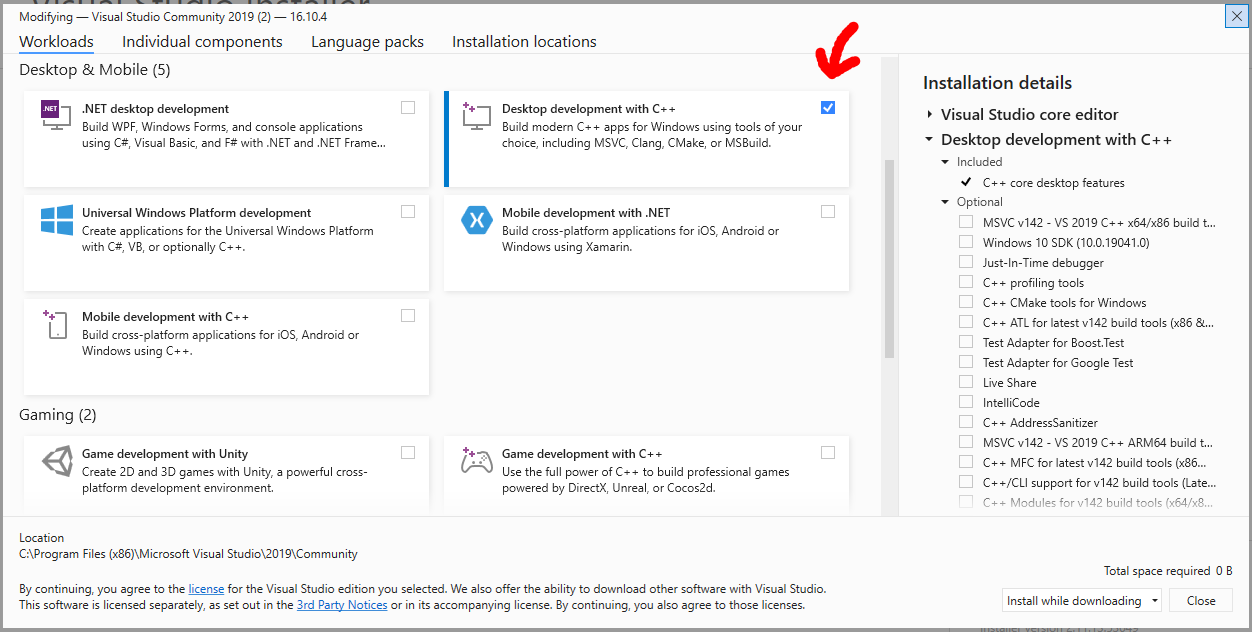Open the Language packs tab
1252x632 pixels.
367,42
